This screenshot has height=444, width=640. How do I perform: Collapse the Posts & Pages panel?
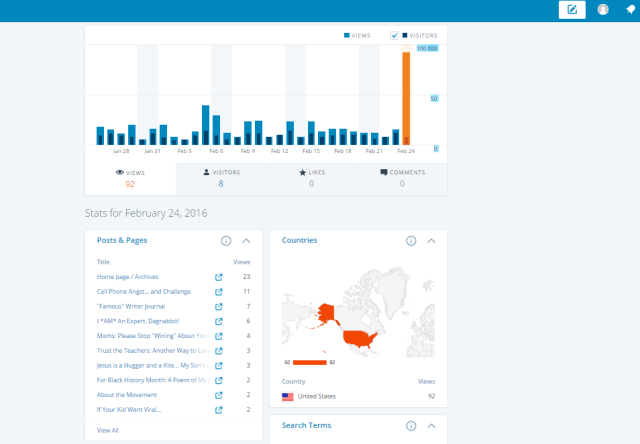[x=246, y=241]
